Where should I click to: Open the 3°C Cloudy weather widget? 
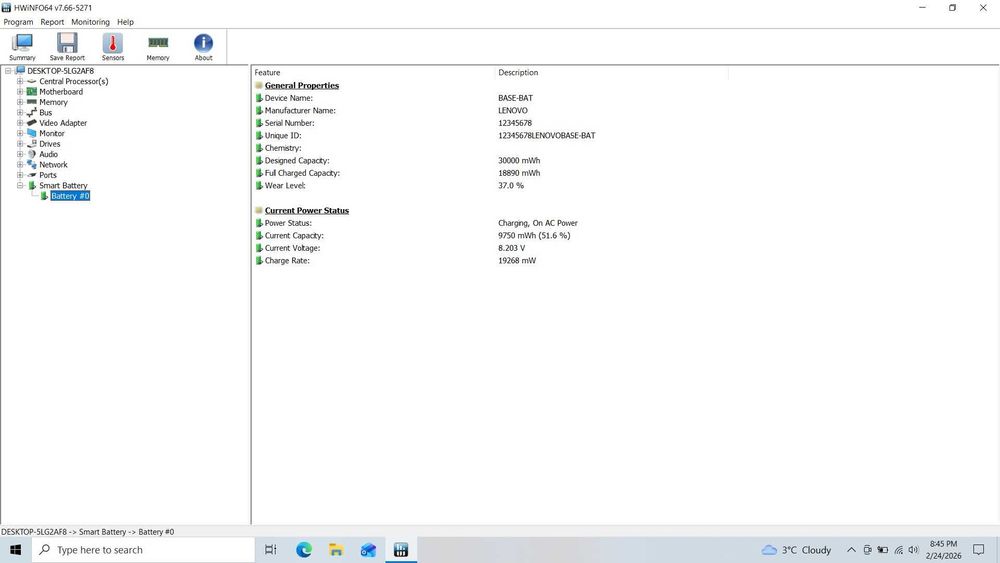click(x=797, y=550)
